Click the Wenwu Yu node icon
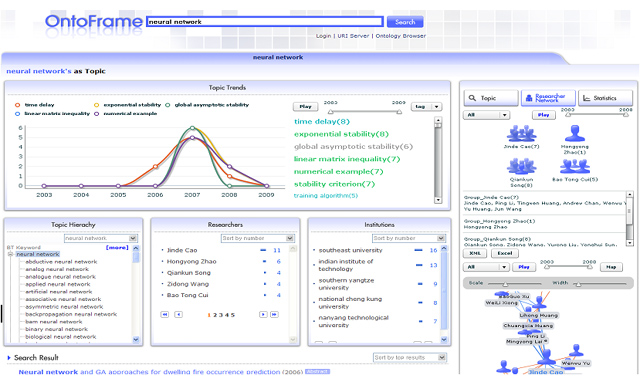This screenshot has height=392, width=640. click(x=576, y=350)
